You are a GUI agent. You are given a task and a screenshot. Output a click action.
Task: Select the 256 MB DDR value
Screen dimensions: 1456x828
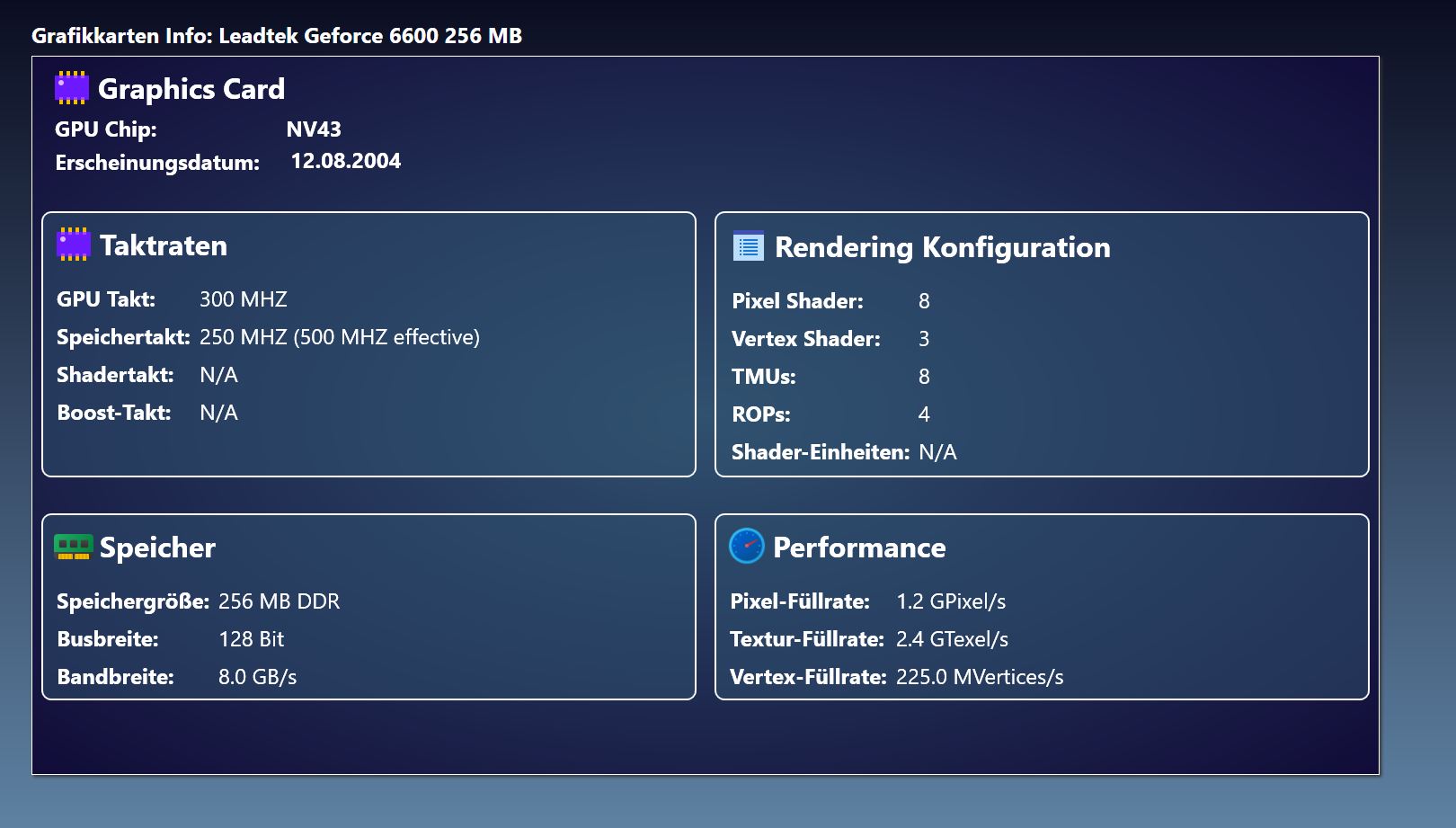click(280, 601)
